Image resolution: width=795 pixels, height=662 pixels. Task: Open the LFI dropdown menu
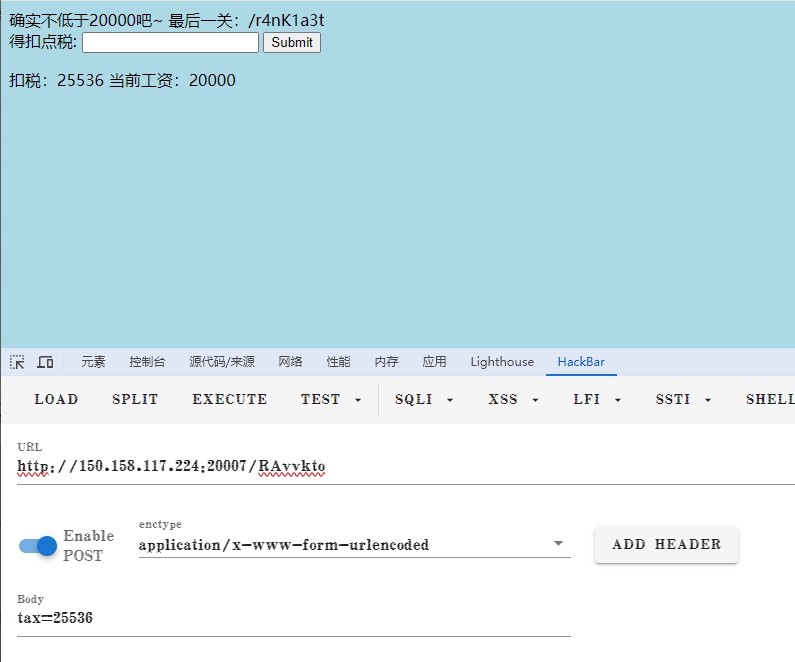click(597, 399)
